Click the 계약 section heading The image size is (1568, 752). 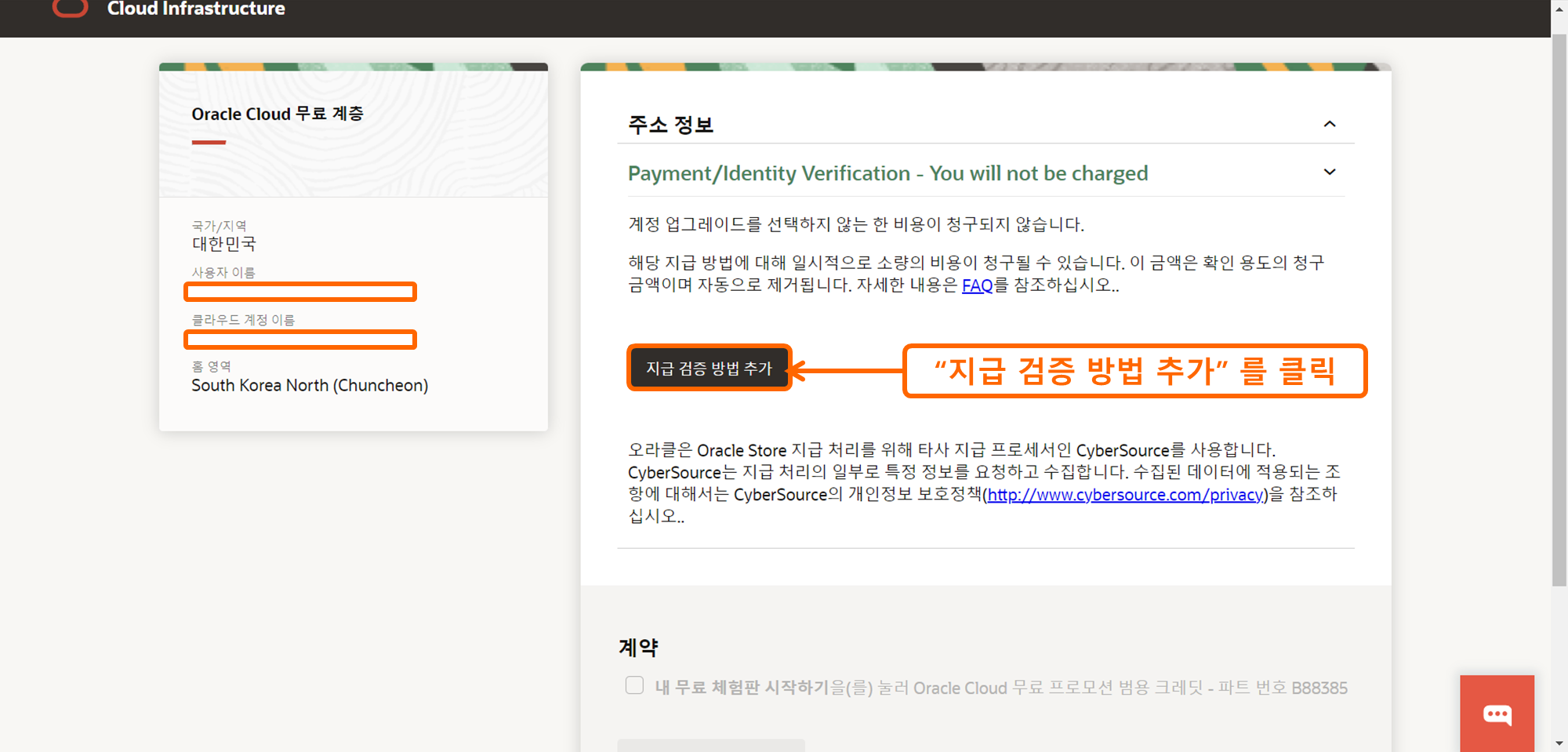click(638, 647)
